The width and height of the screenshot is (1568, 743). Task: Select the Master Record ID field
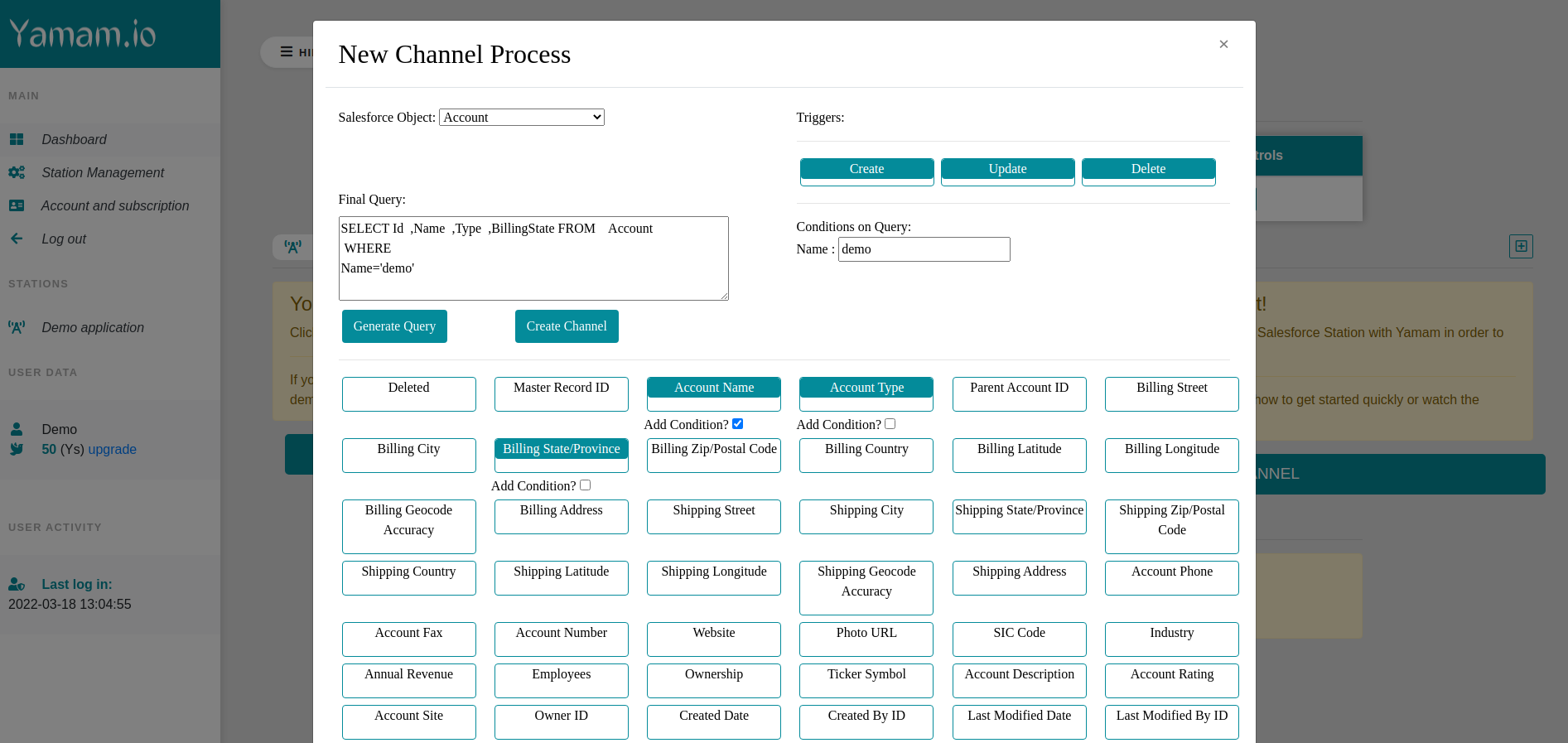point(562,393)
